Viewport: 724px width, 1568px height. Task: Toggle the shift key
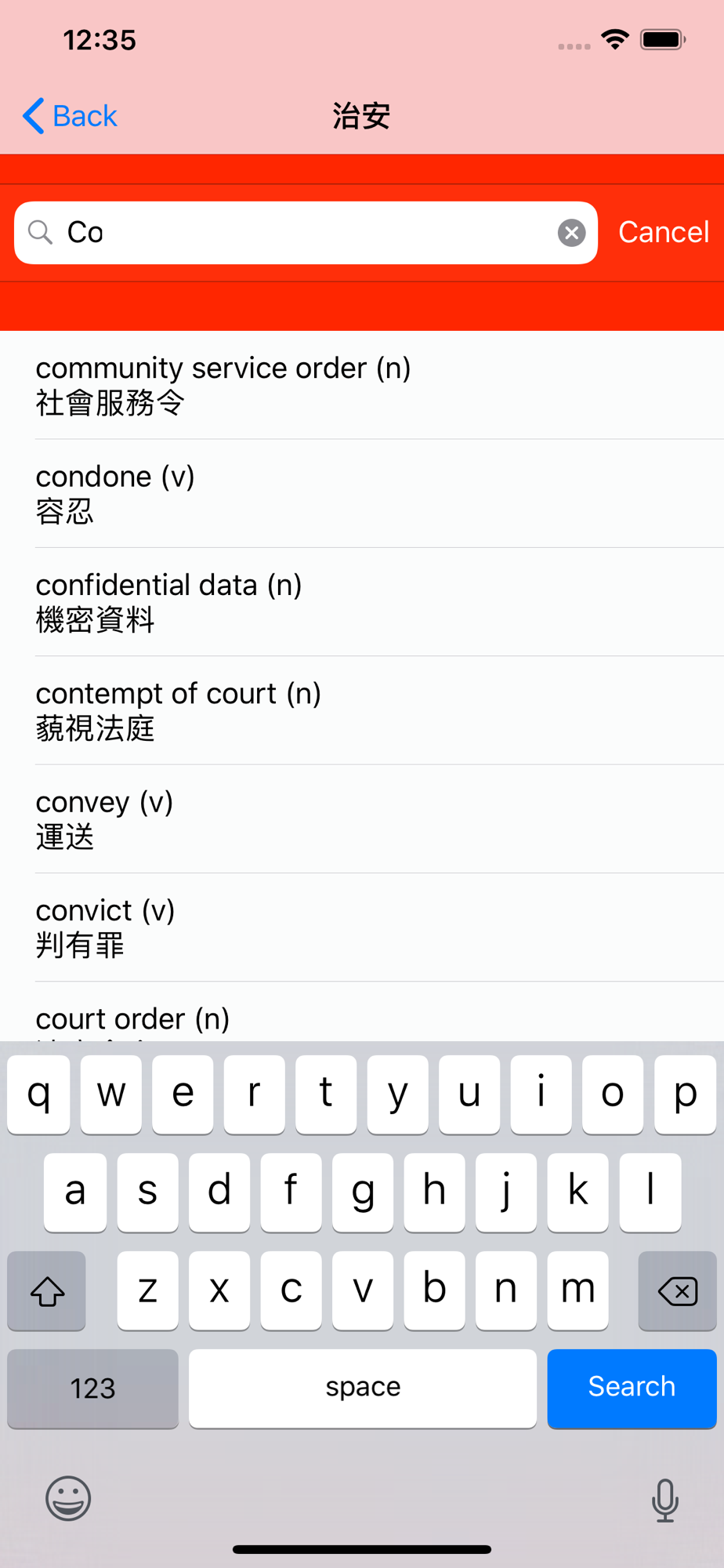coord(46,1290)
